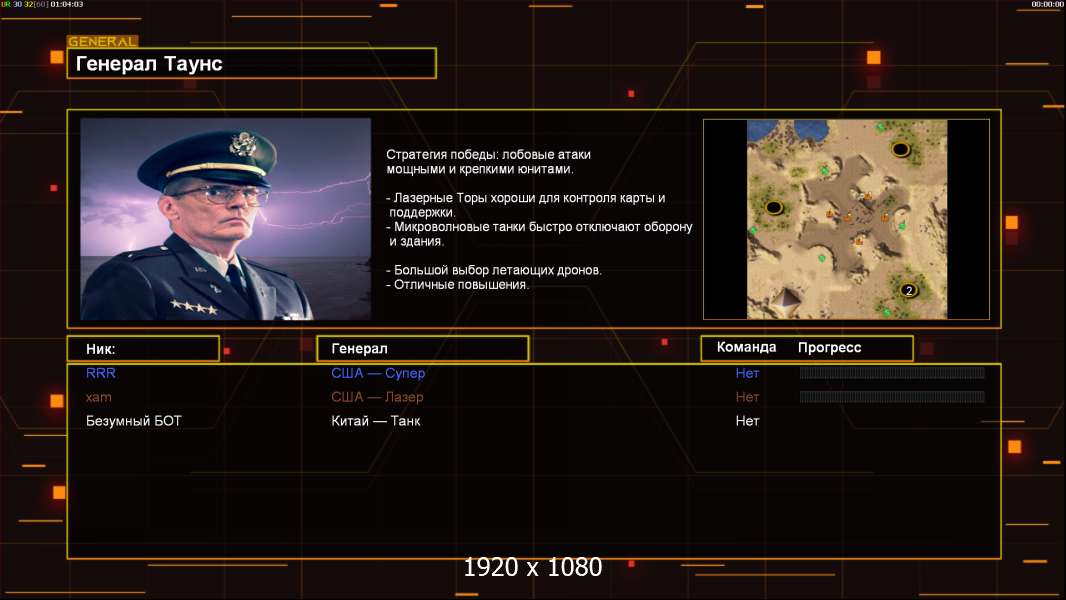The height and width of the screenshot is (600, 1066).
Task: Click the General Townes portrait image
Action: coord(226,219)
